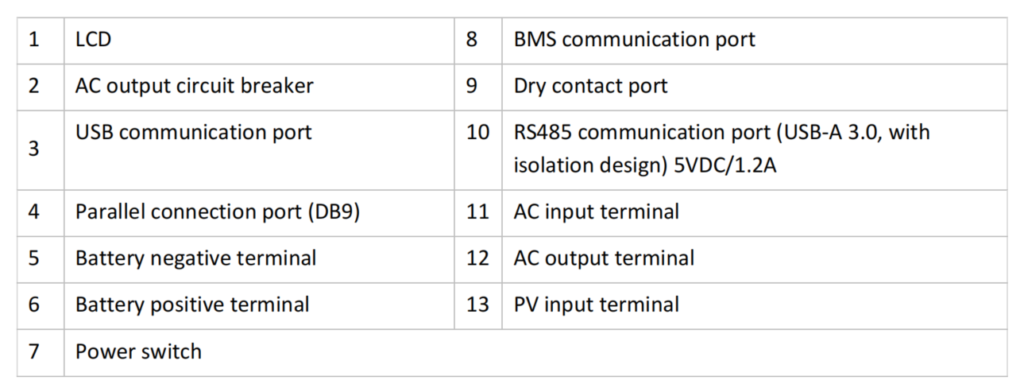
Task: Click number 1 in the index column
Action: pos(34,40)
